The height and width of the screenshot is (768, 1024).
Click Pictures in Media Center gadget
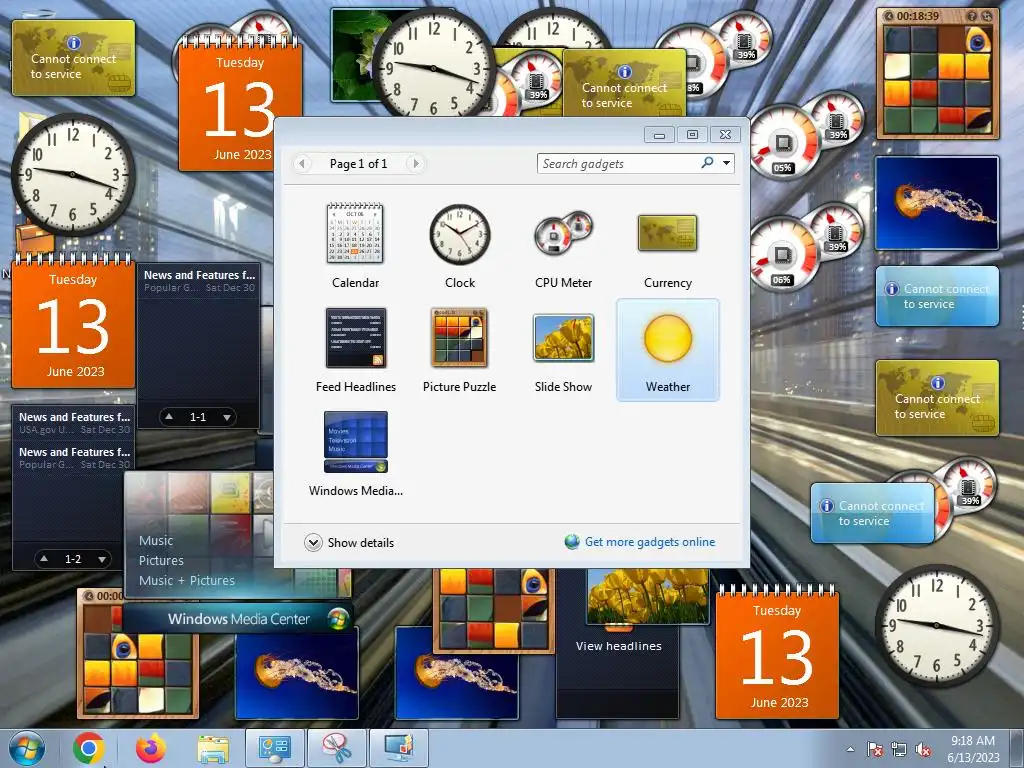[x=161, y=560]
